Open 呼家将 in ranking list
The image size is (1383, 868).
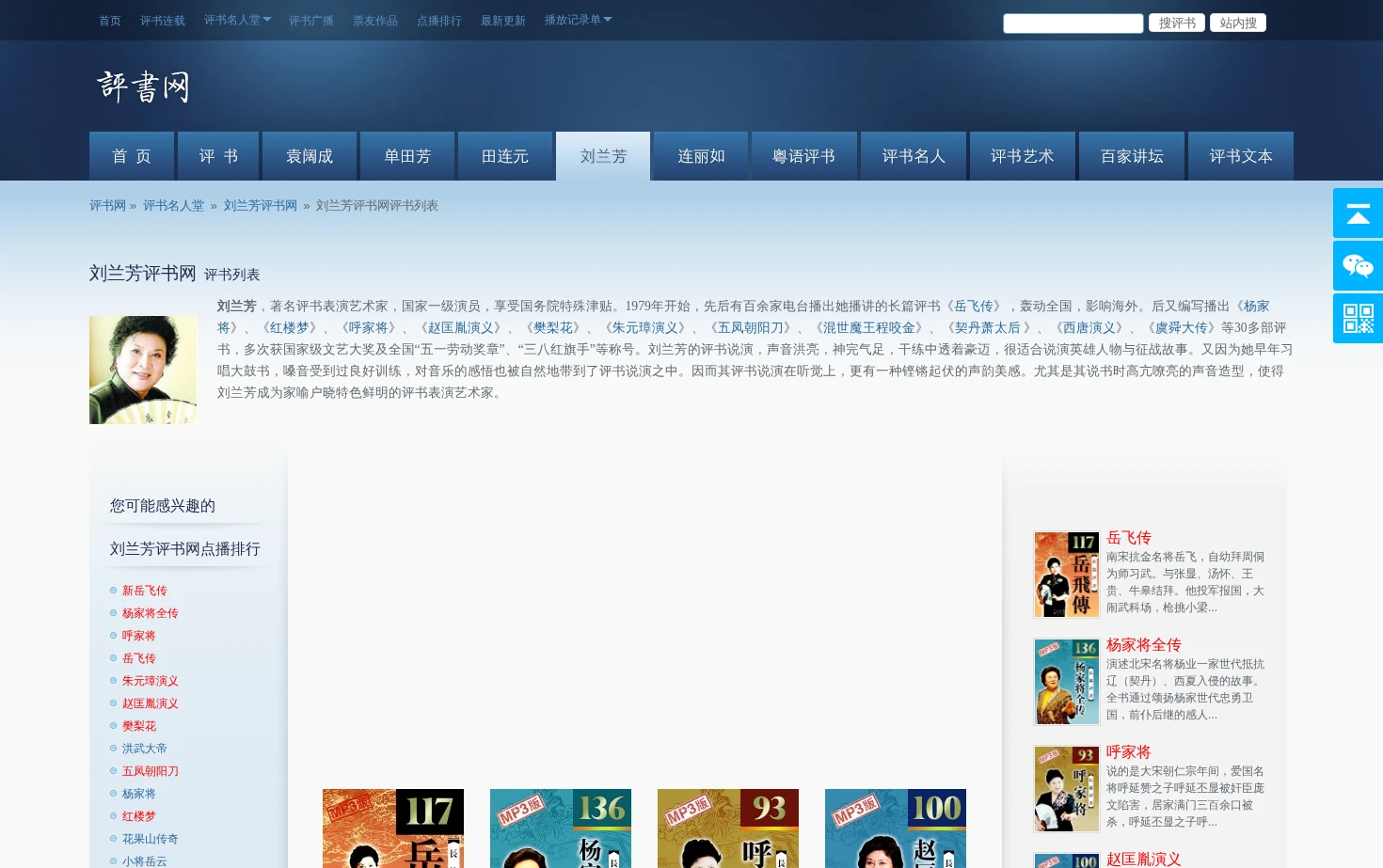[x=138, y=636]
